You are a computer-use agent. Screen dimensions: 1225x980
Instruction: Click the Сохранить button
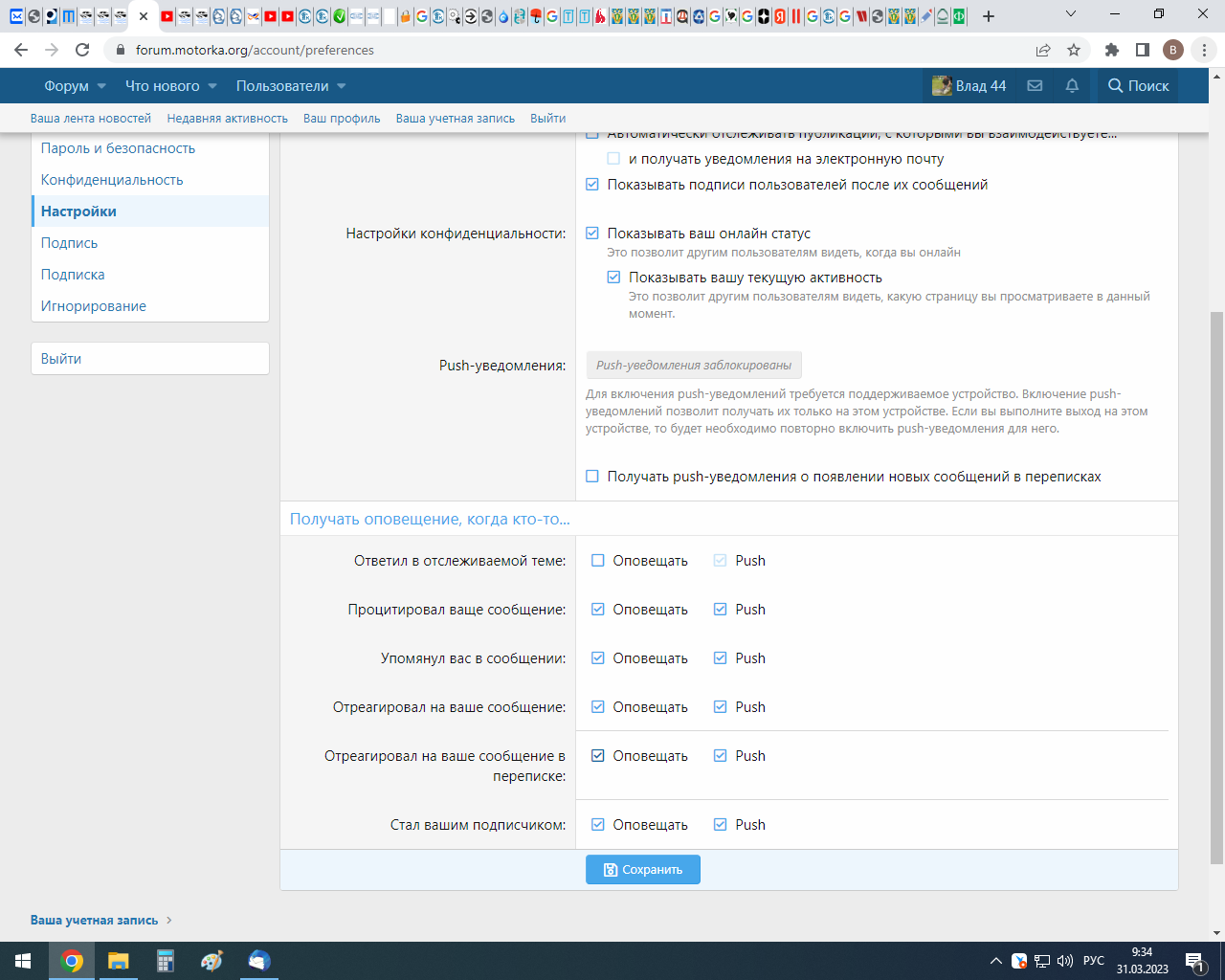coord(643,870)
